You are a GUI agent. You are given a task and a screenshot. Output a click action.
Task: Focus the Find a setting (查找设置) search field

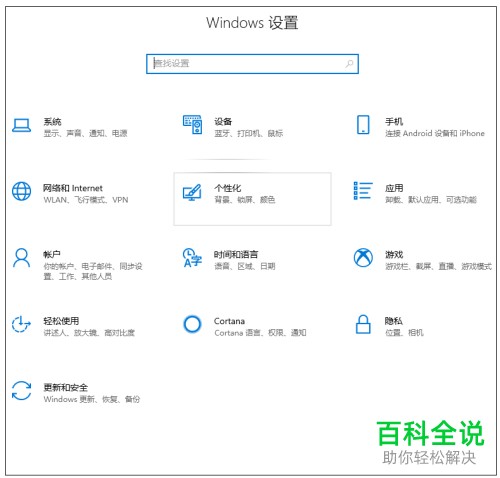tap(252, 64)
